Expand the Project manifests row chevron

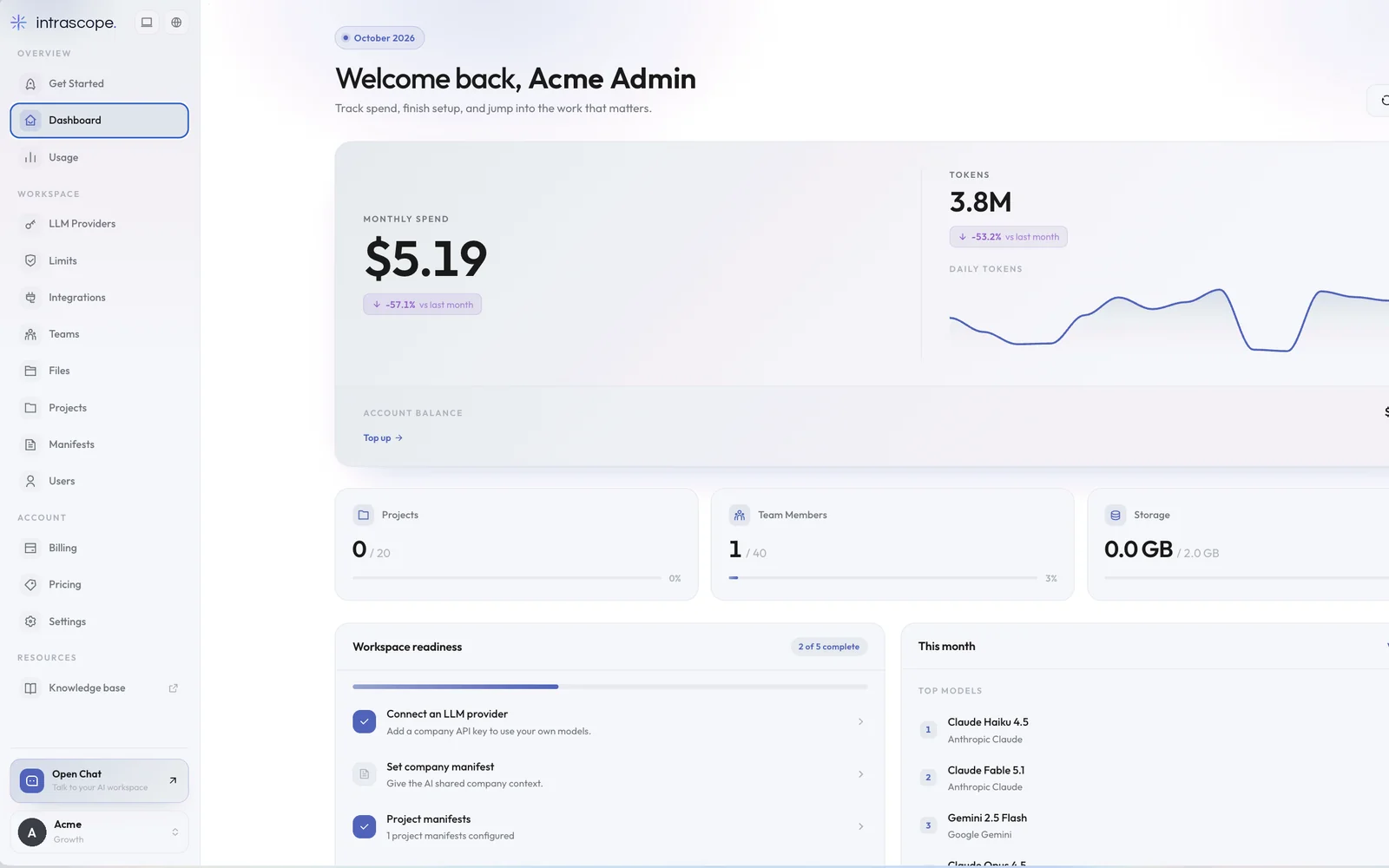point(860,827)
